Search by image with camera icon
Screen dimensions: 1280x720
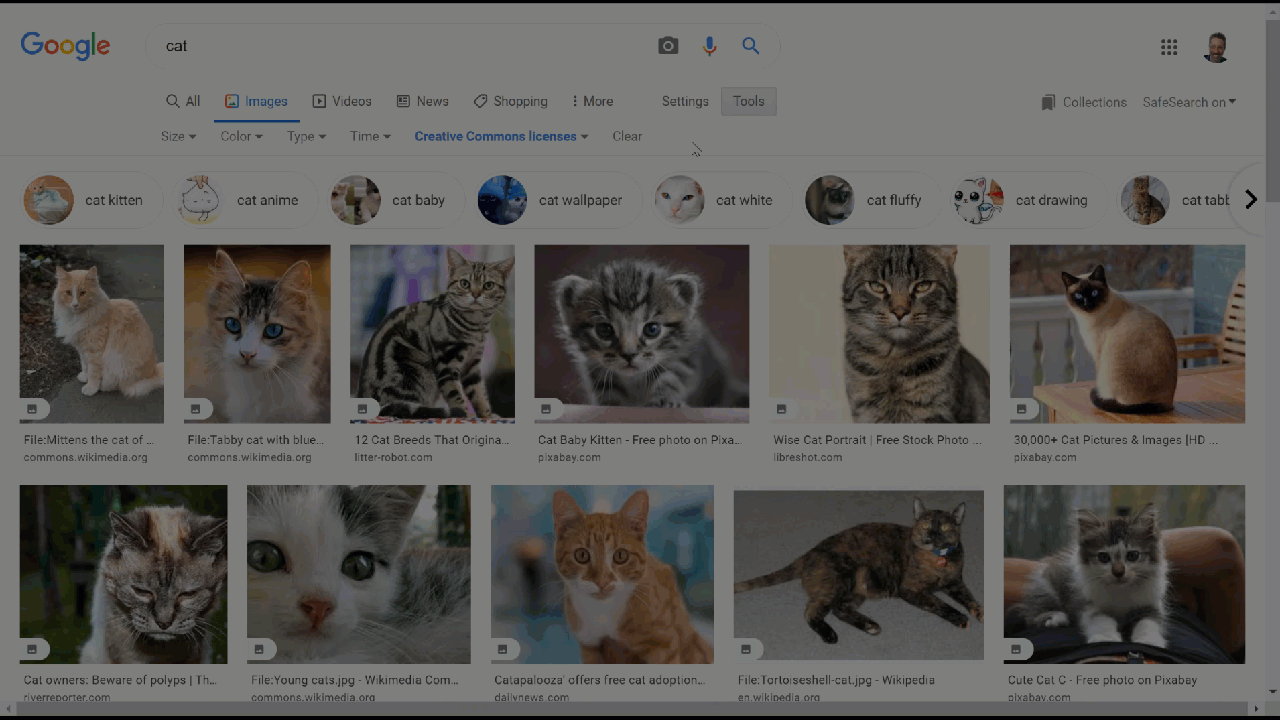pyautogui.click(x=668, y=46)
